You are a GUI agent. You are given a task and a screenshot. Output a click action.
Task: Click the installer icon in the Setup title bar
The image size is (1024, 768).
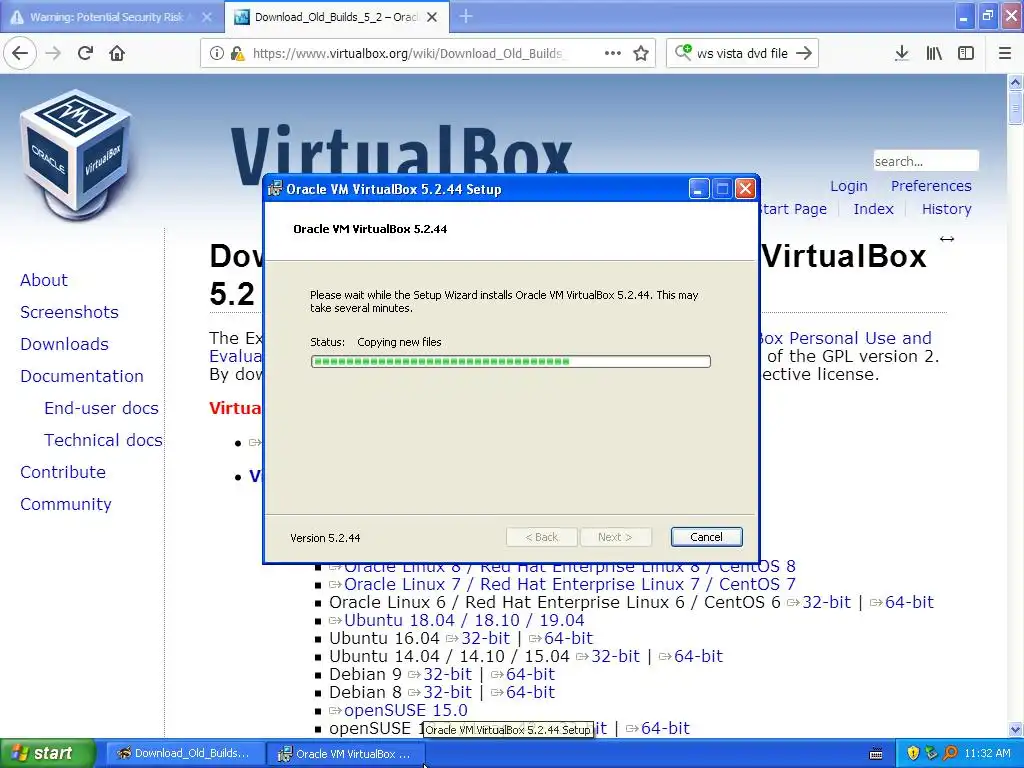[x=275, y=189]
